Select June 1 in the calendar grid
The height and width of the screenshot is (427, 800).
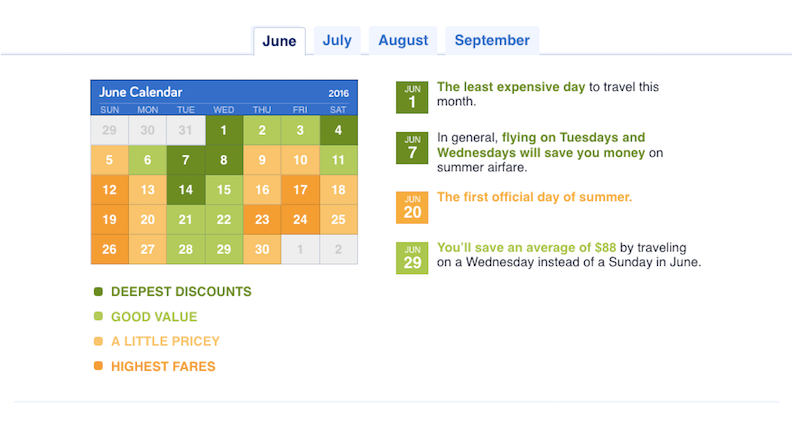click(223, 130)
